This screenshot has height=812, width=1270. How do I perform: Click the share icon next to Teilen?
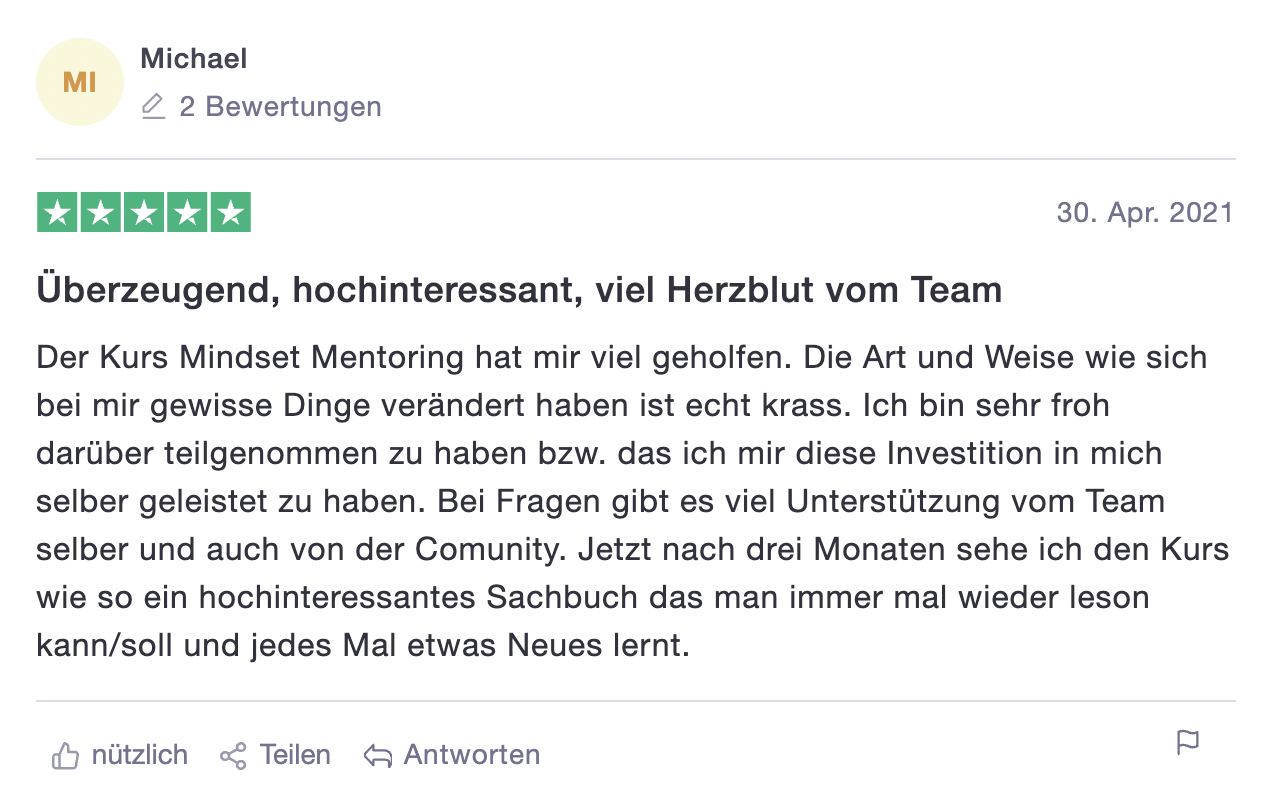(x=233, y=756)
